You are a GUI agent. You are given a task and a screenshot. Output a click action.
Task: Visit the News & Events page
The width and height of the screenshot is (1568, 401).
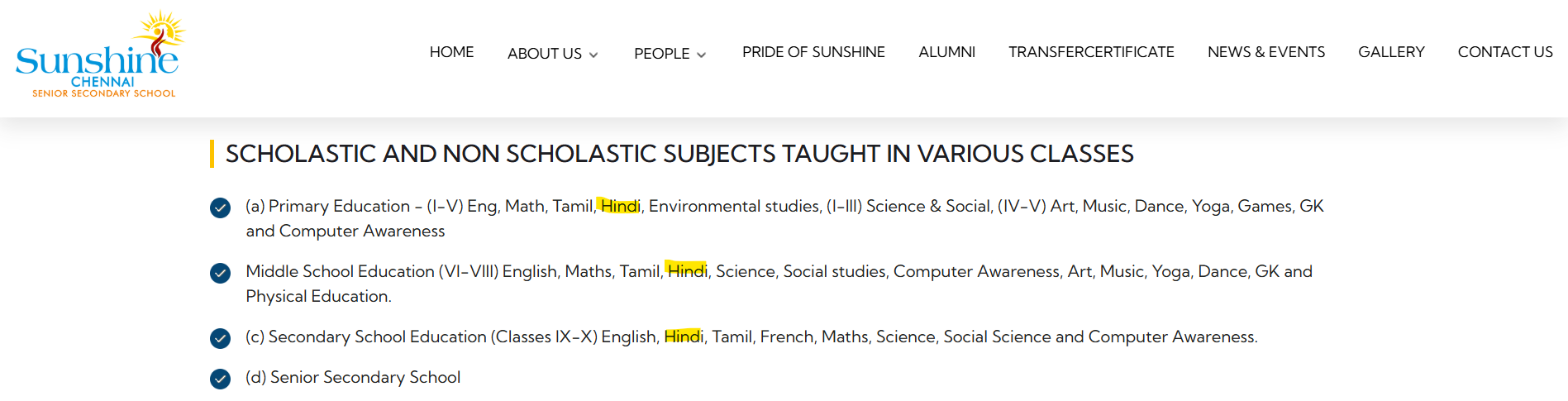pyautogui.click(x=1265, y=52)
